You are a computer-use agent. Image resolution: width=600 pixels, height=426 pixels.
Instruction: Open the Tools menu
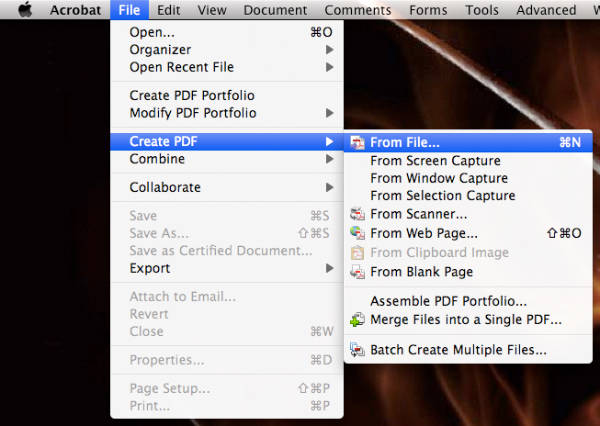(x=482, y=10)
